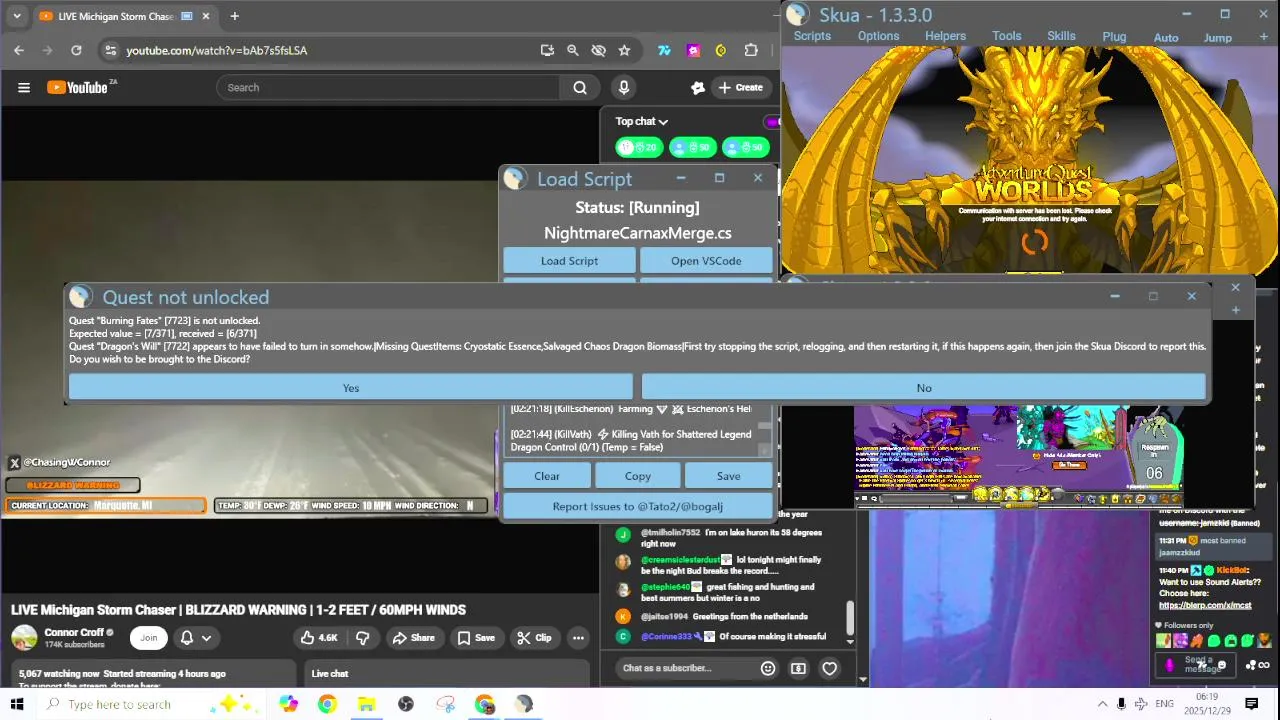Viewport: 1280px width, 720px height.
Task: Click the heart reaction icon in chat
Action: (x=829, y=668)
